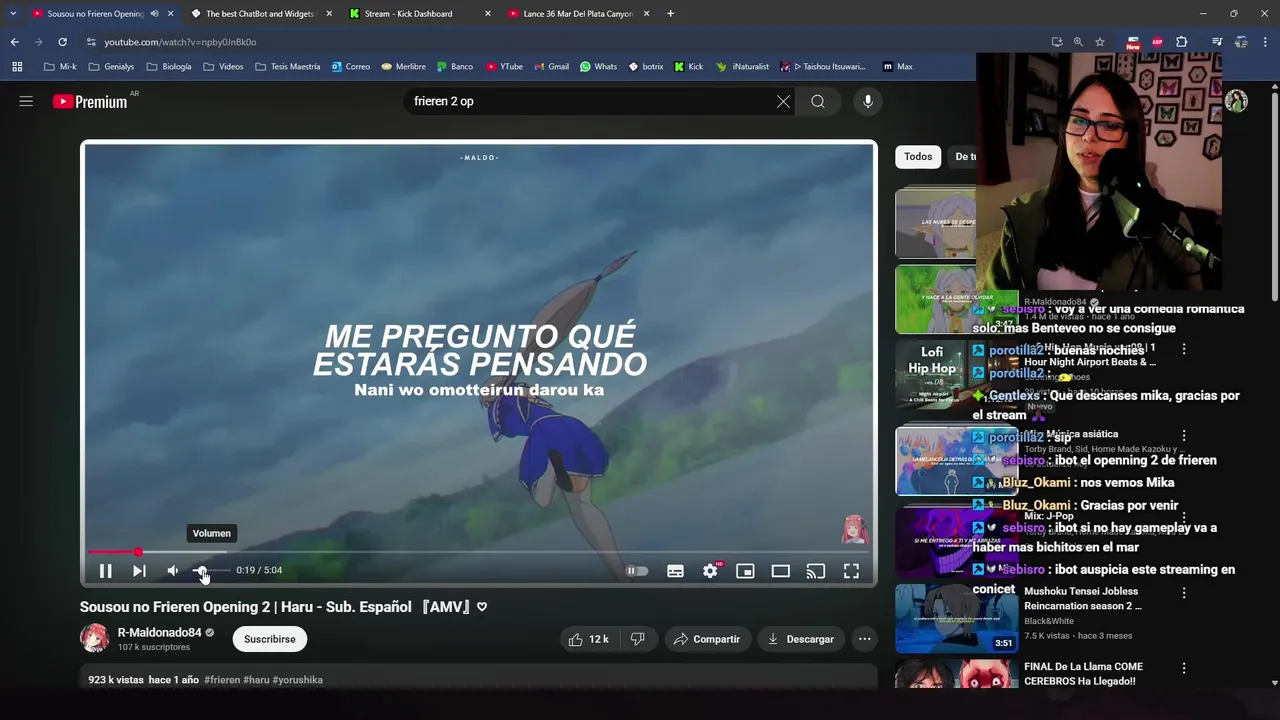Open Chrome apps grid in bookmarks bar
Image resolution: width=1280 pixels, height=720 pixels.
17,67
